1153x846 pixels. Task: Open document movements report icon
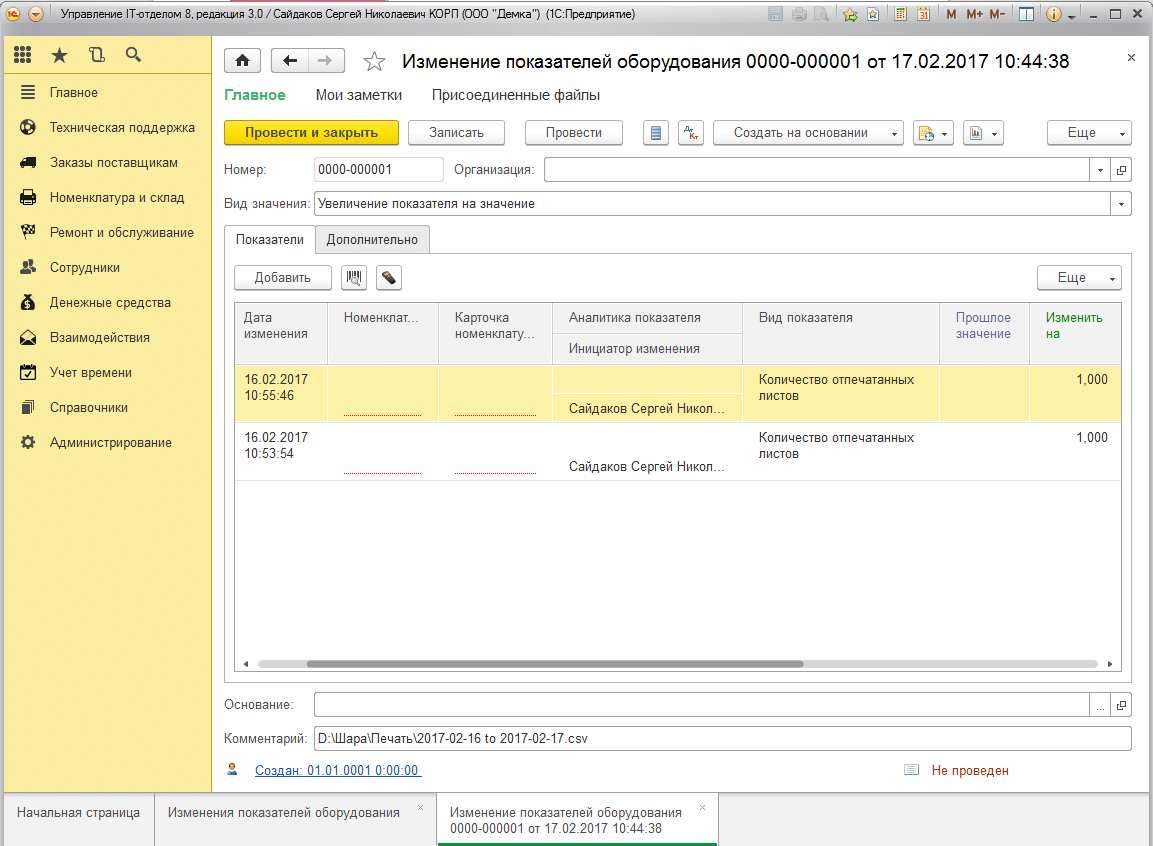[x=655, y=133]
